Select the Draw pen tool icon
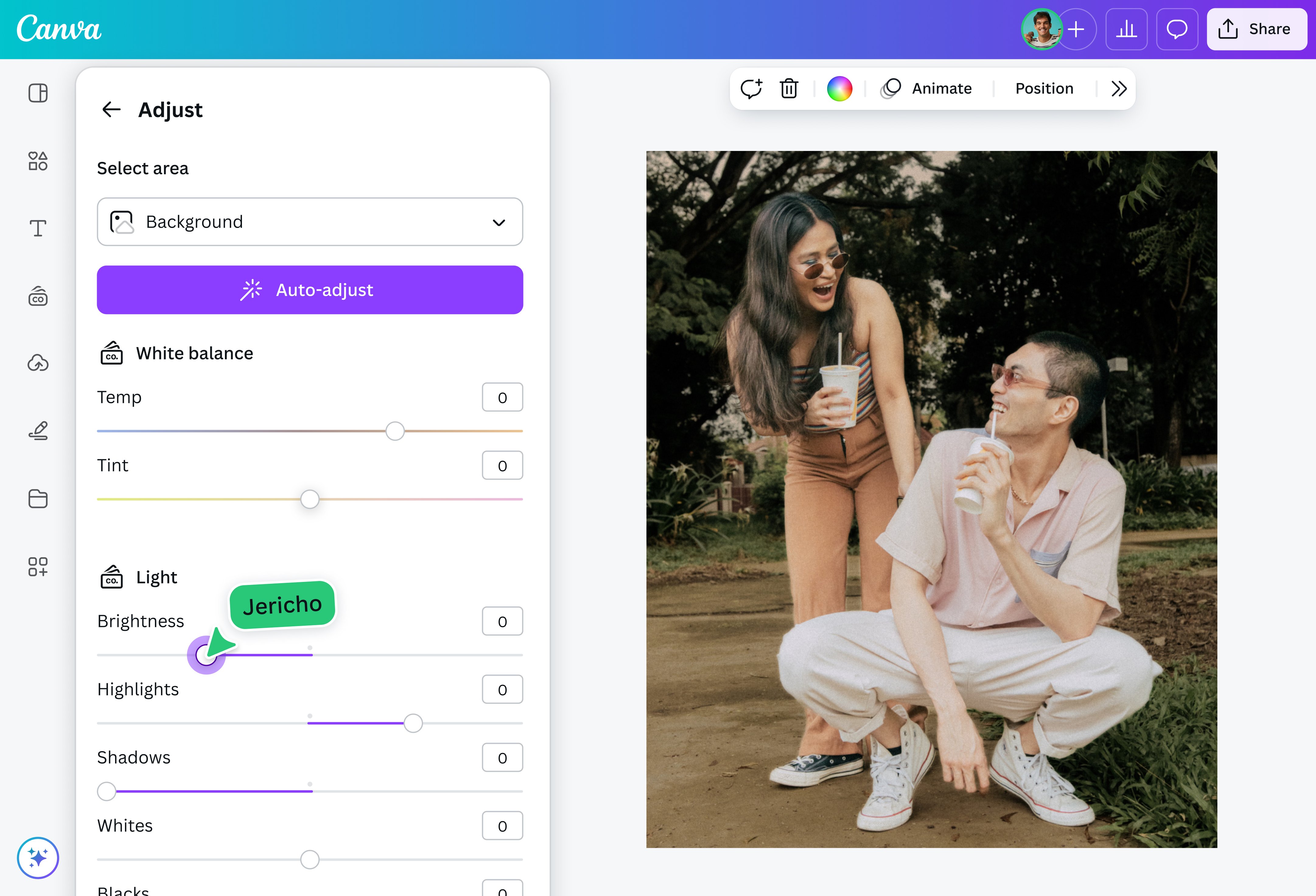 (x=38, y=431)
